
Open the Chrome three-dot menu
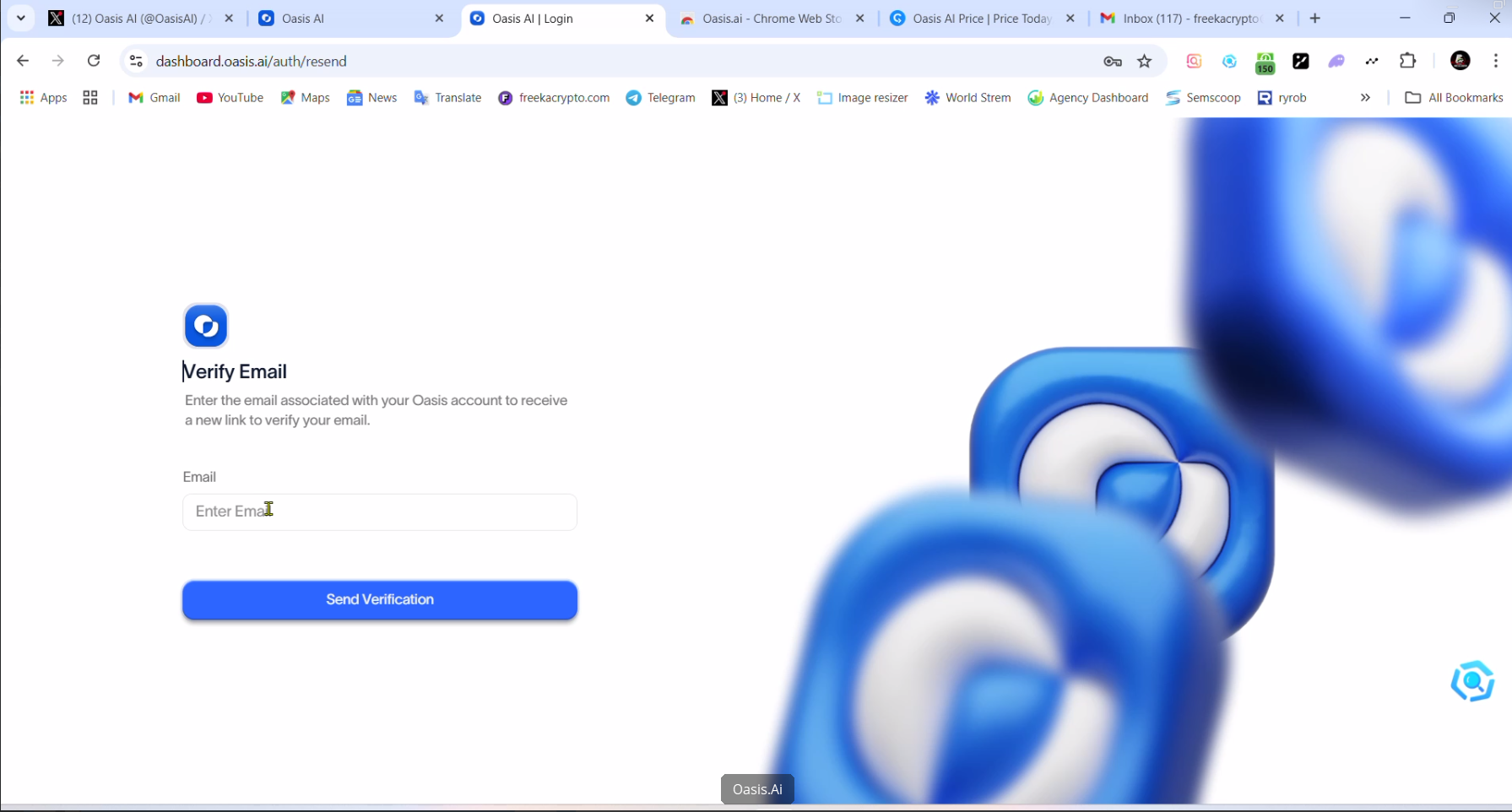pos(1496,61)
